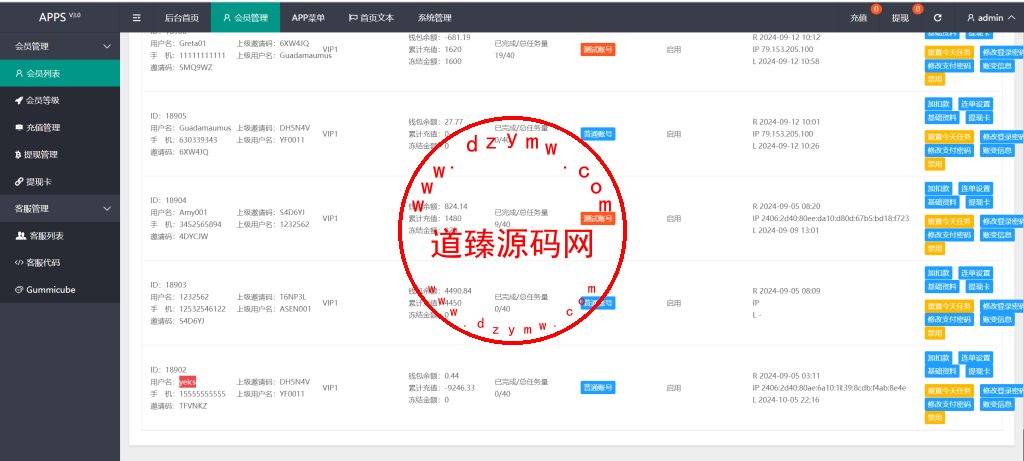The height and width of the screenshot is (461, 1024).
Task: Click 修改登录密码 for user yeics
Action: click(x=1002, y=390)
